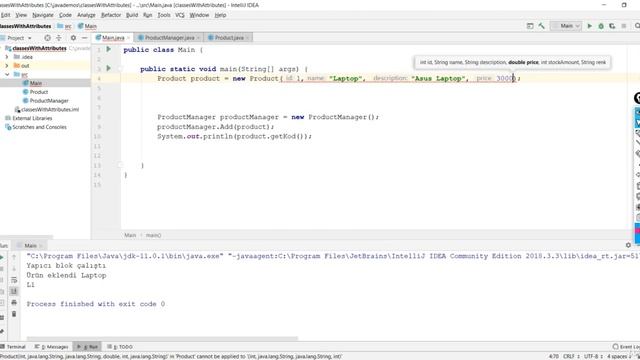
Task: Close the ProductManager.java tab
Action: 198,38
